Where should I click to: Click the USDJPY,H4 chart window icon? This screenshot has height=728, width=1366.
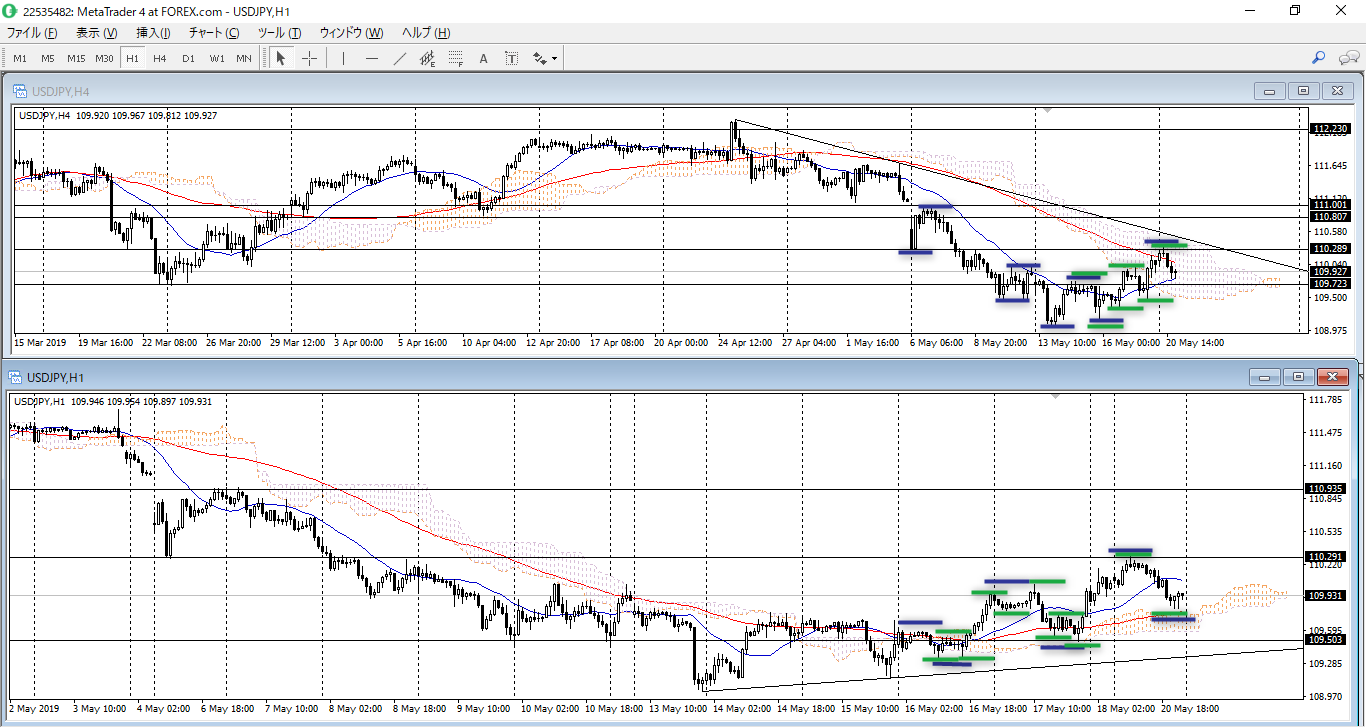[x=20, y=91]
